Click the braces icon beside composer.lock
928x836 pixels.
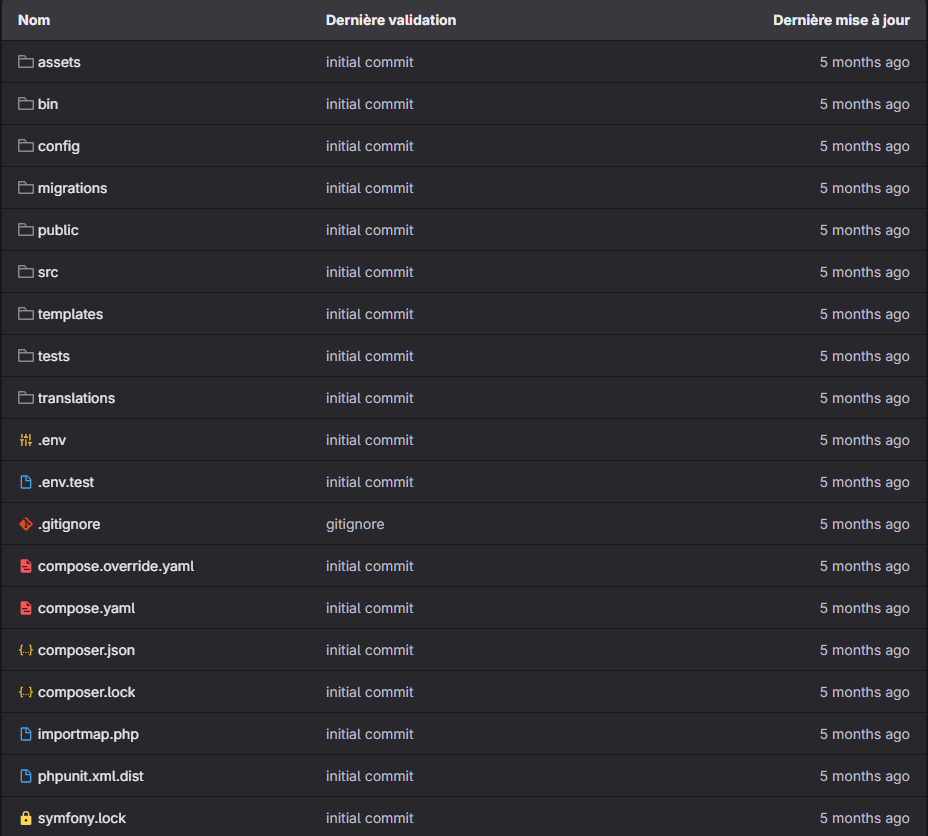[25, 692]
